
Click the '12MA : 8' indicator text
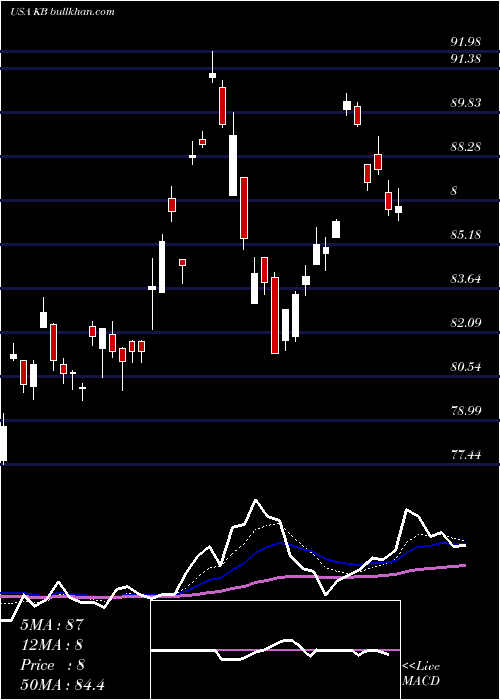(52, 645)
